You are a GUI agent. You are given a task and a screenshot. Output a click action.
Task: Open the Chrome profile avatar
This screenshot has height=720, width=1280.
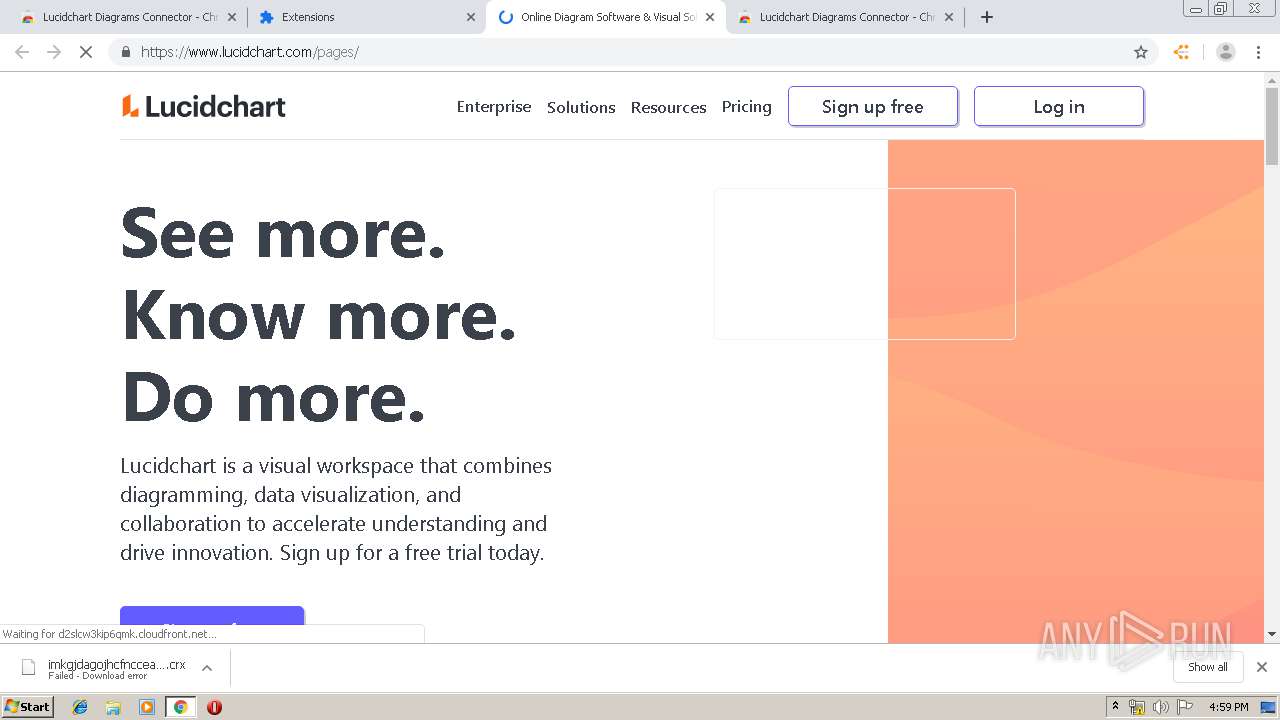[x=1226, y=52]
